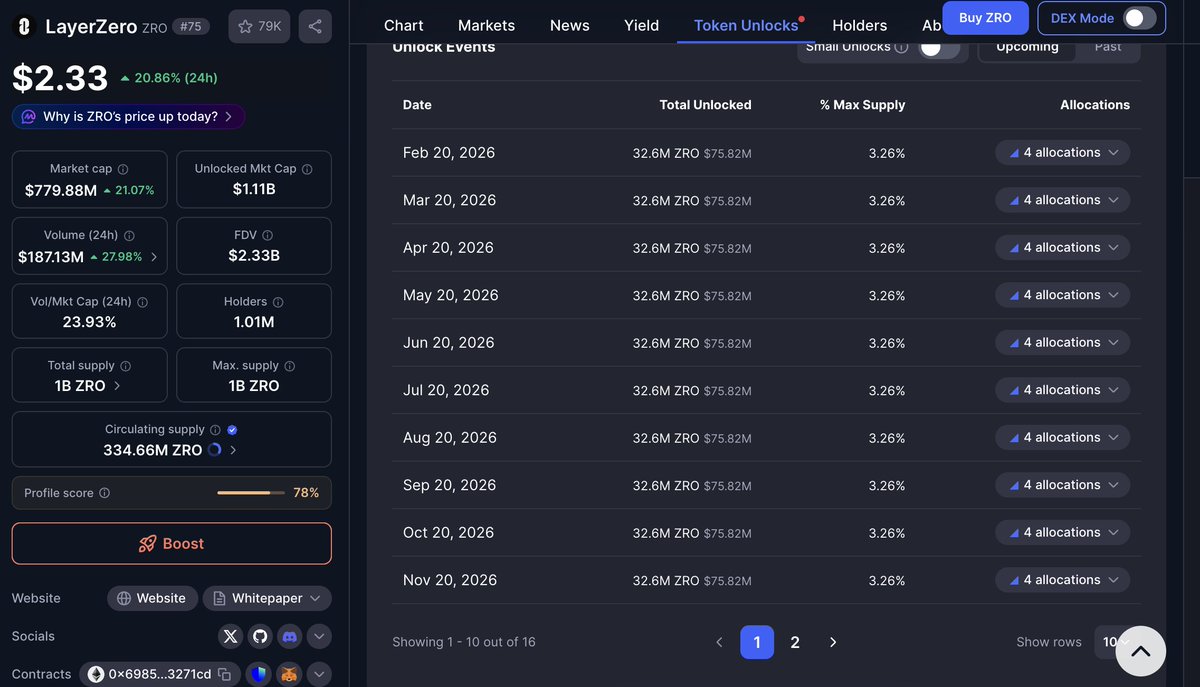Open Why is ZRO's price up today
Screen dimensions: 1200x687
[x=128, y=117]
